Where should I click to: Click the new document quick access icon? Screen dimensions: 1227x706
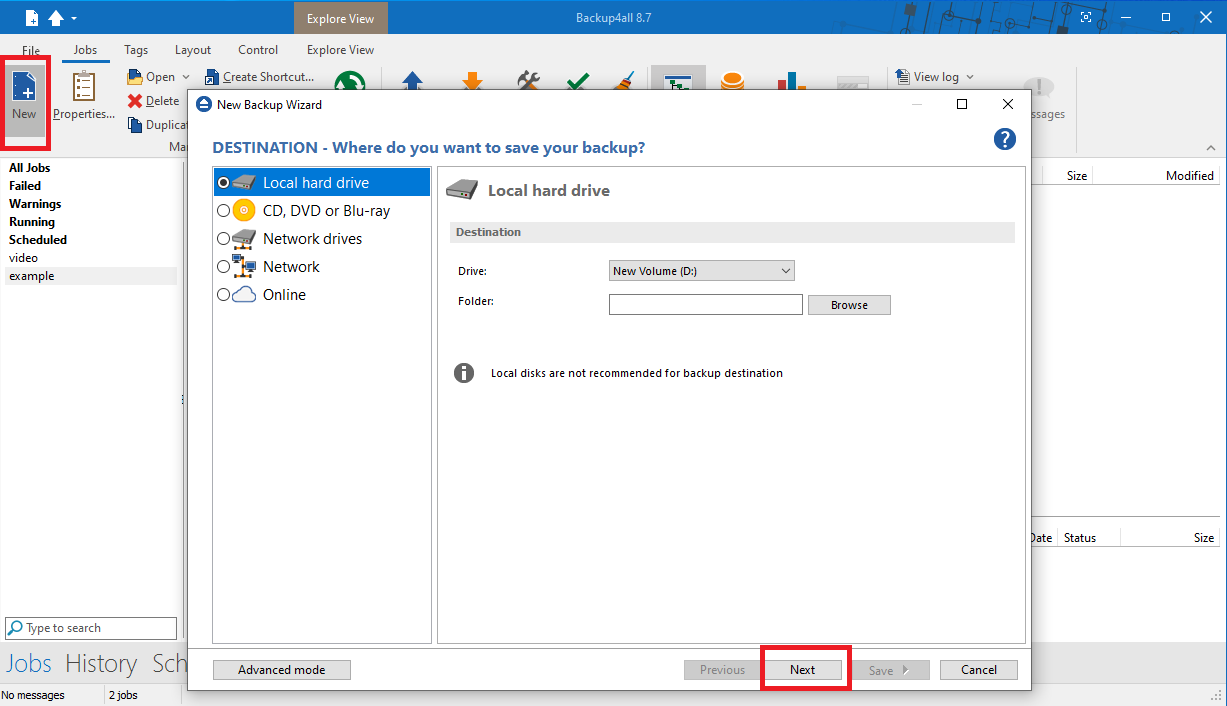[x=32, y=18]
